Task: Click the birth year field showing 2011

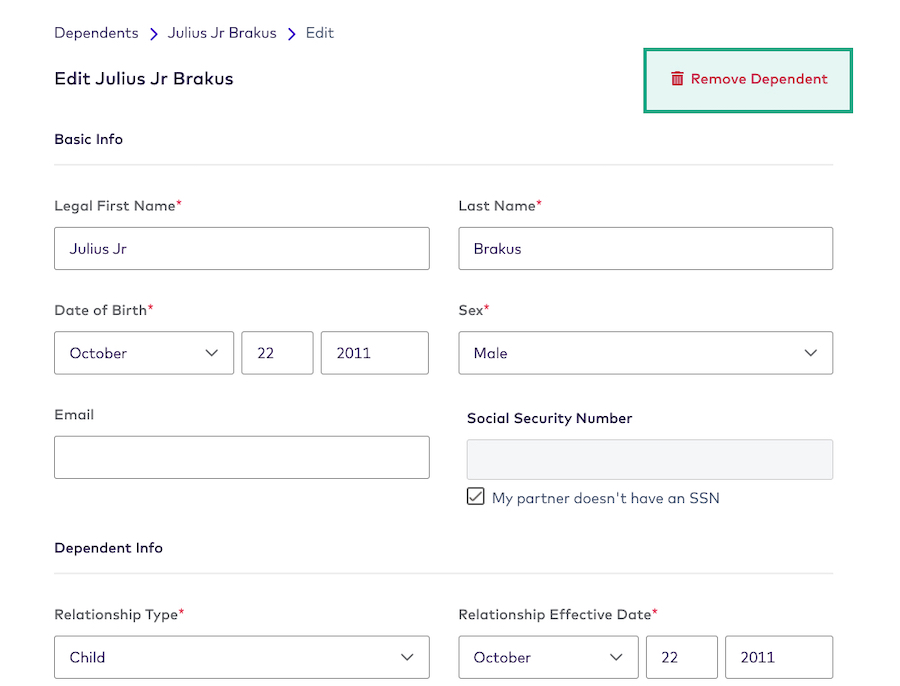Action: pos(374,353)
